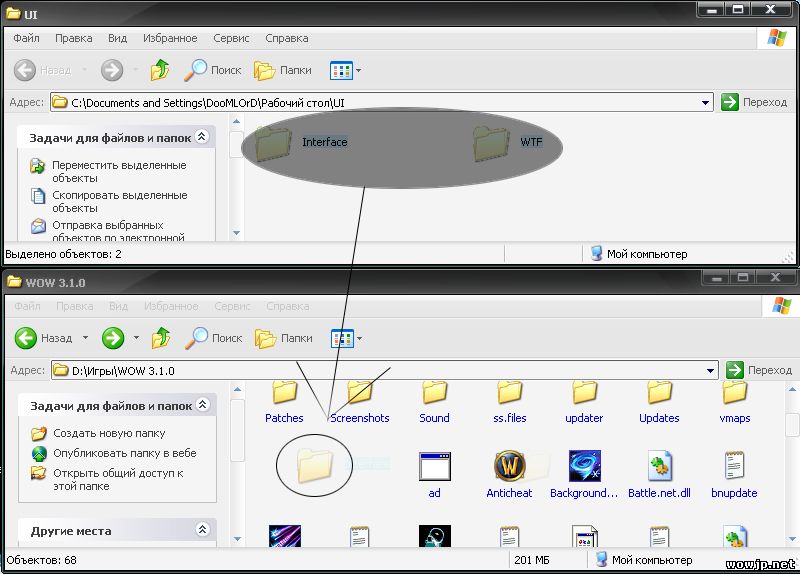The height and width of the screenshot is (574, 800).
Task: Open the Избранное menu in UI window
Action: (x=170, y=38)
